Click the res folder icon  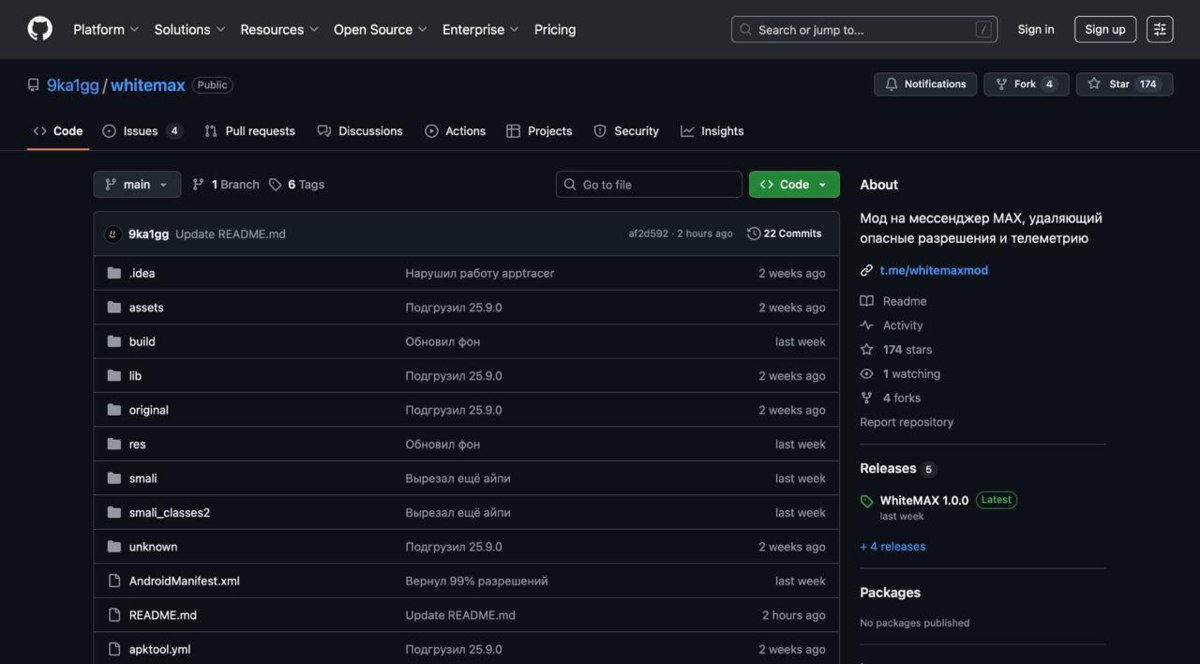pyautogui.click(x=113, y=444)
